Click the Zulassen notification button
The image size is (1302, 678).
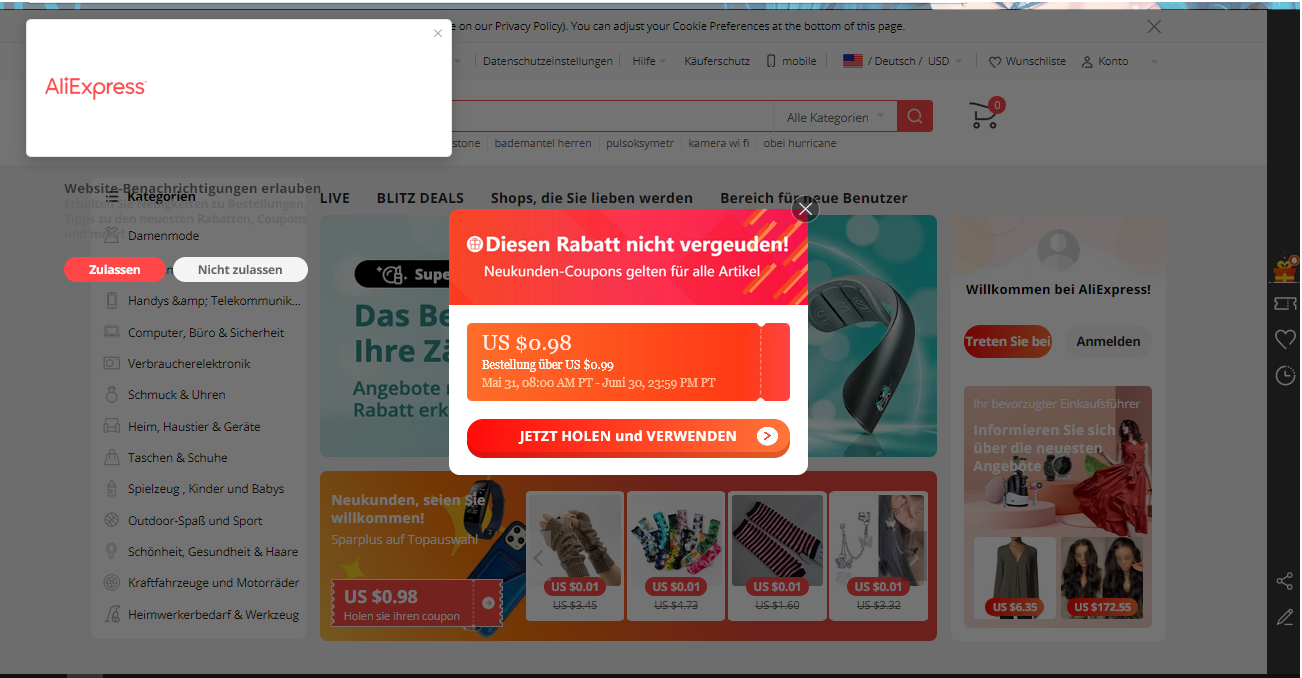point(115,270)
